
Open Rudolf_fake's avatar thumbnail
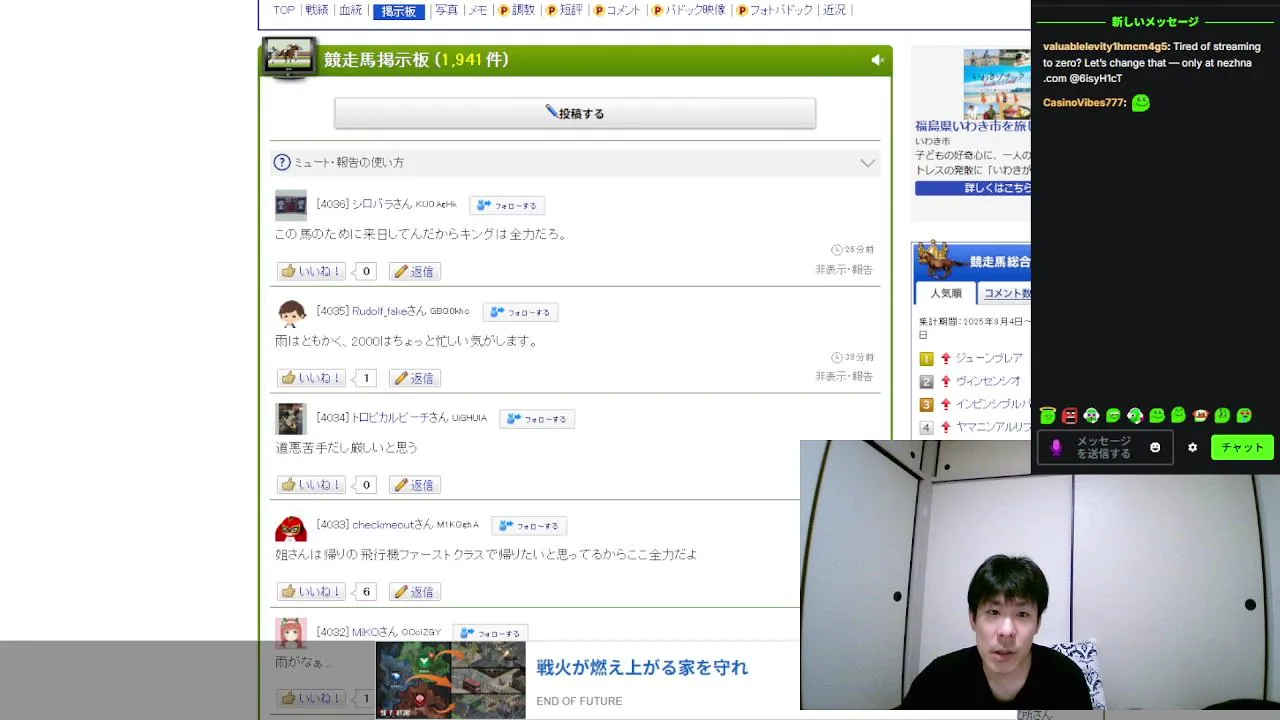tap(291, 312)
